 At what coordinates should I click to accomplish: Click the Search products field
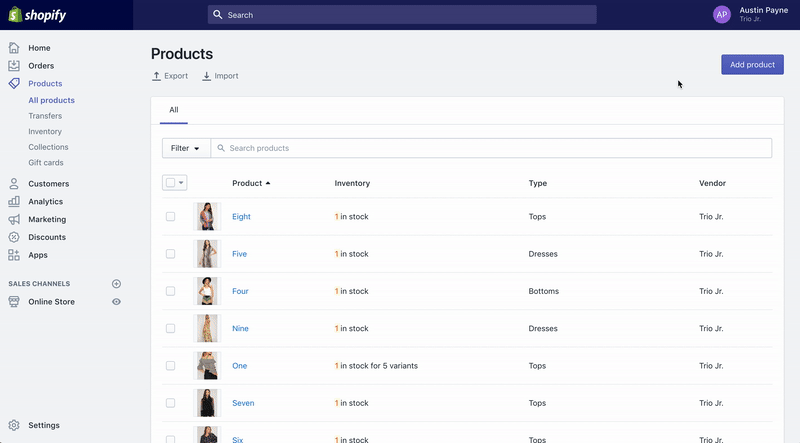pyautogui.click(x=491, y=148)
